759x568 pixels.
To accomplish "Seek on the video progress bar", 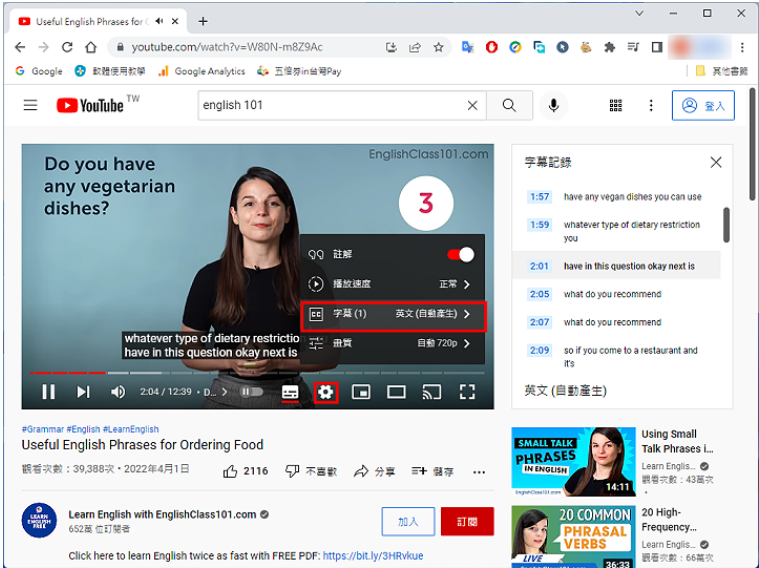I will pyautogui.click(x=258, y=373).
